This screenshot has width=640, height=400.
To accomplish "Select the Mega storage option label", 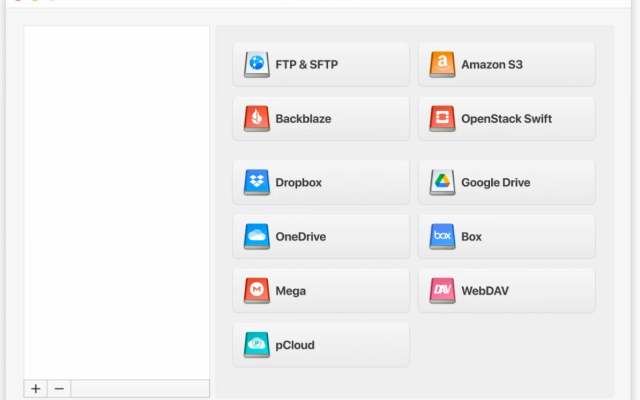I will coord(291,291).
